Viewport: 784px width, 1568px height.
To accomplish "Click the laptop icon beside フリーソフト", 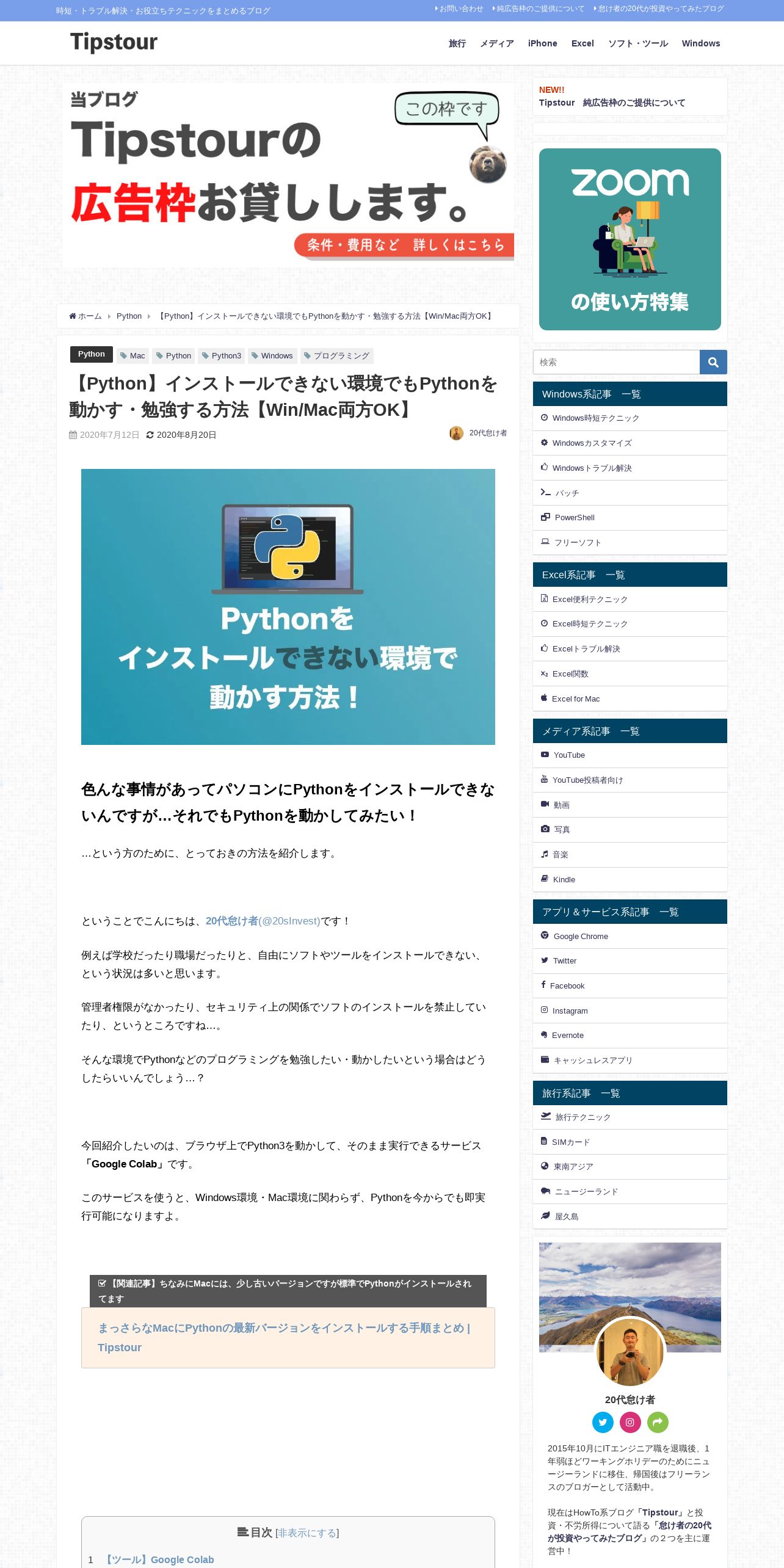I will click(x=545, y=542).
